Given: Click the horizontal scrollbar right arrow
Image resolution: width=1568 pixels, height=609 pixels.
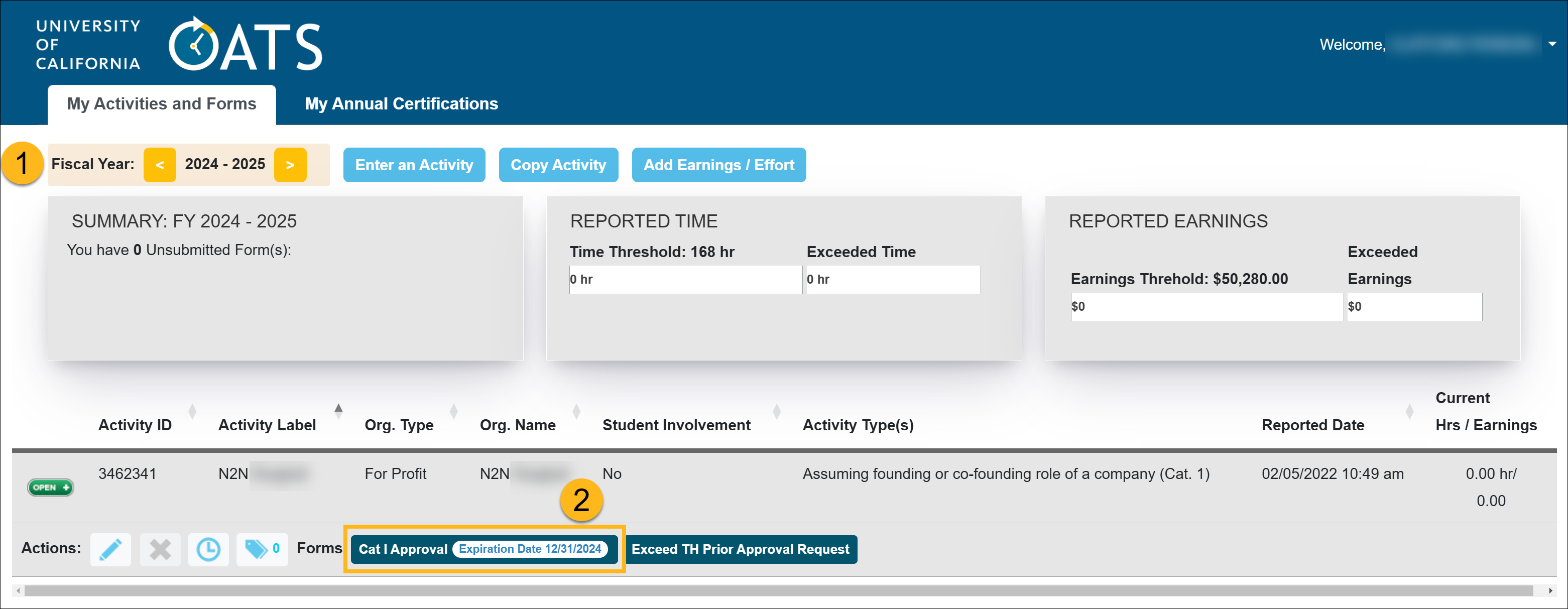Looking at the screenshot, I should (1550, 591).
